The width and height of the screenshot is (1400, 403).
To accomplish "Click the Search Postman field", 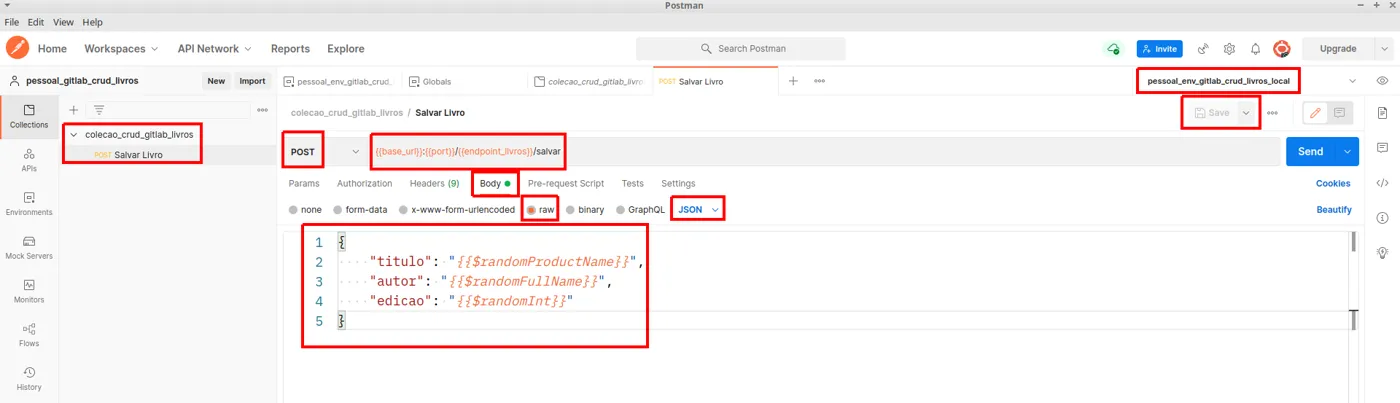I will [x=740, y=49].
